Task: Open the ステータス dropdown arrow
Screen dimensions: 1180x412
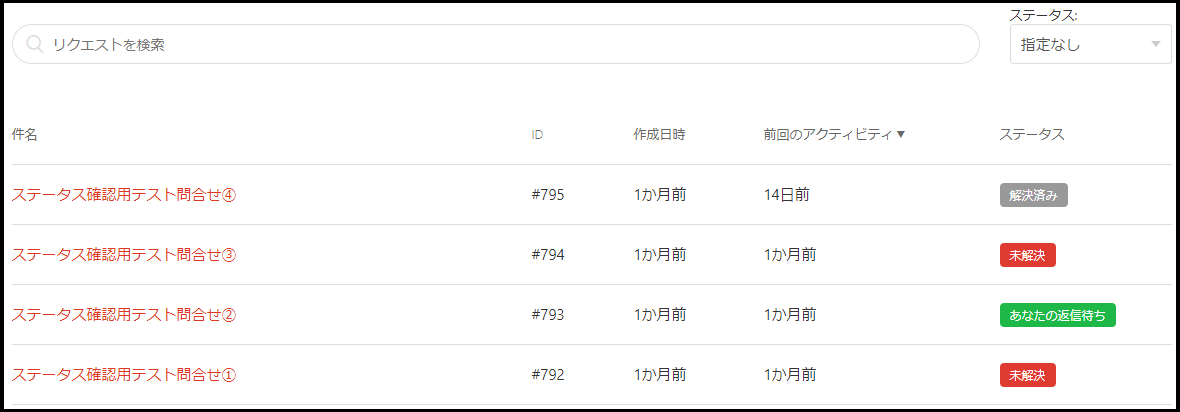Action: coord(1156,44)
